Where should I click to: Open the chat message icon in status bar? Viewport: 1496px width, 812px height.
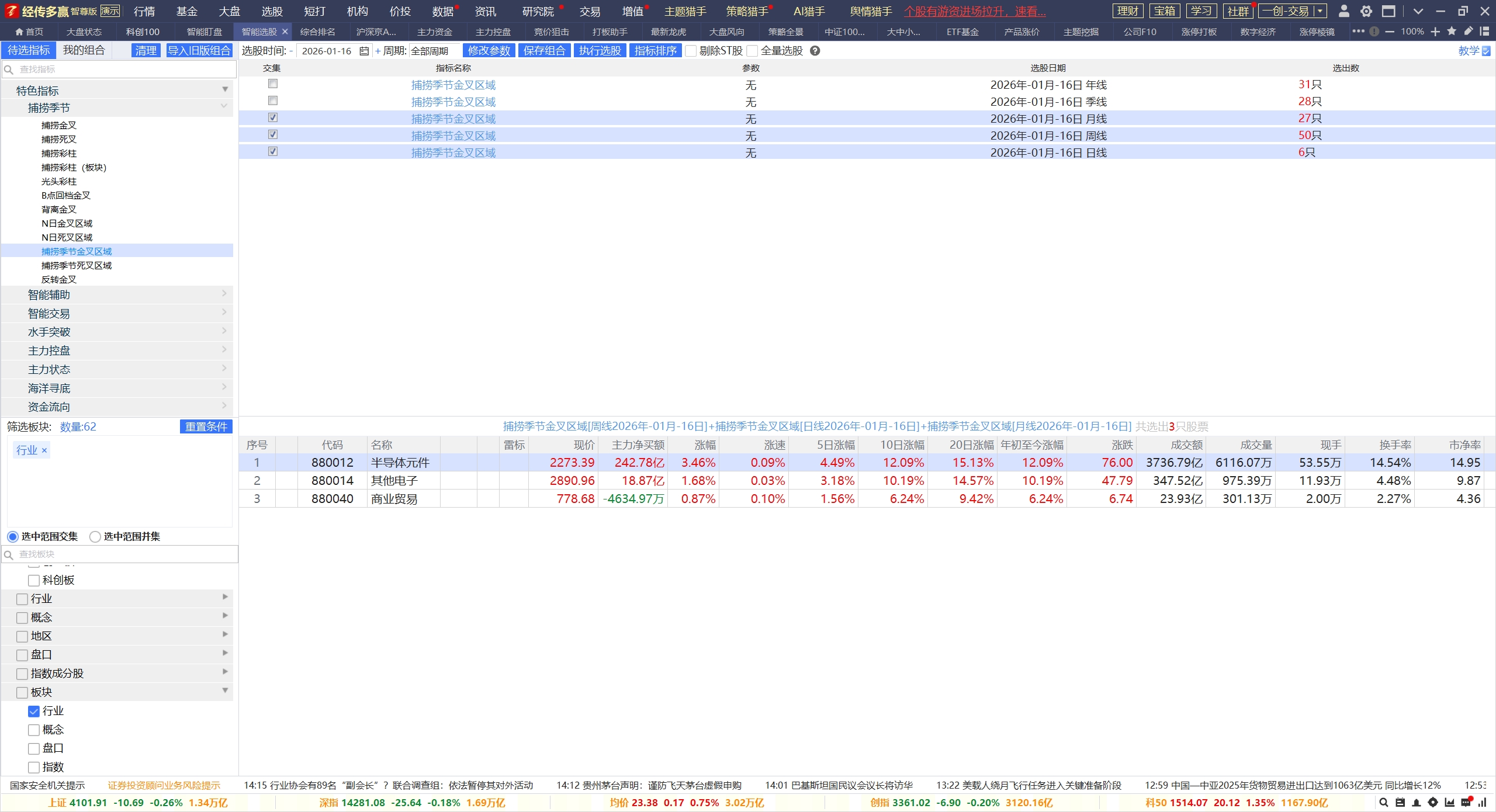point(1466,802)
